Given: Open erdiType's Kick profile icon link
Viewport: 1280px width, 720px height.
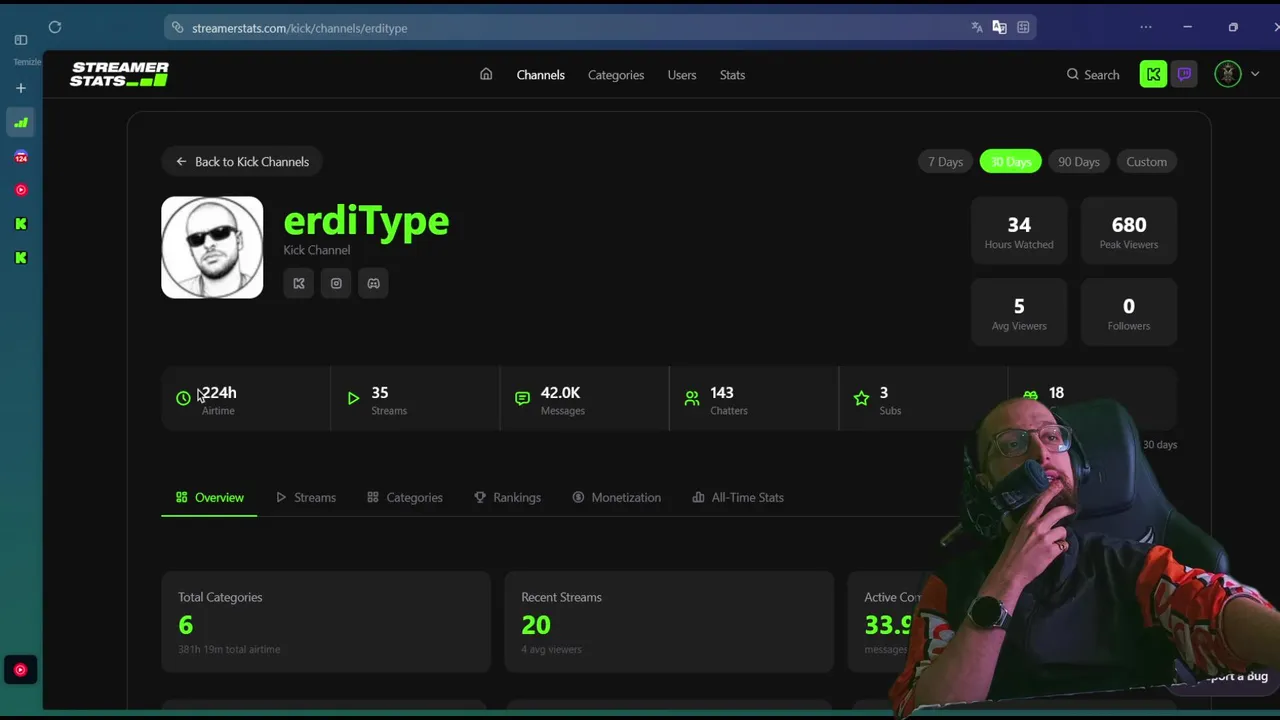Looking at the screenshot, I should [x=298, y=283].
